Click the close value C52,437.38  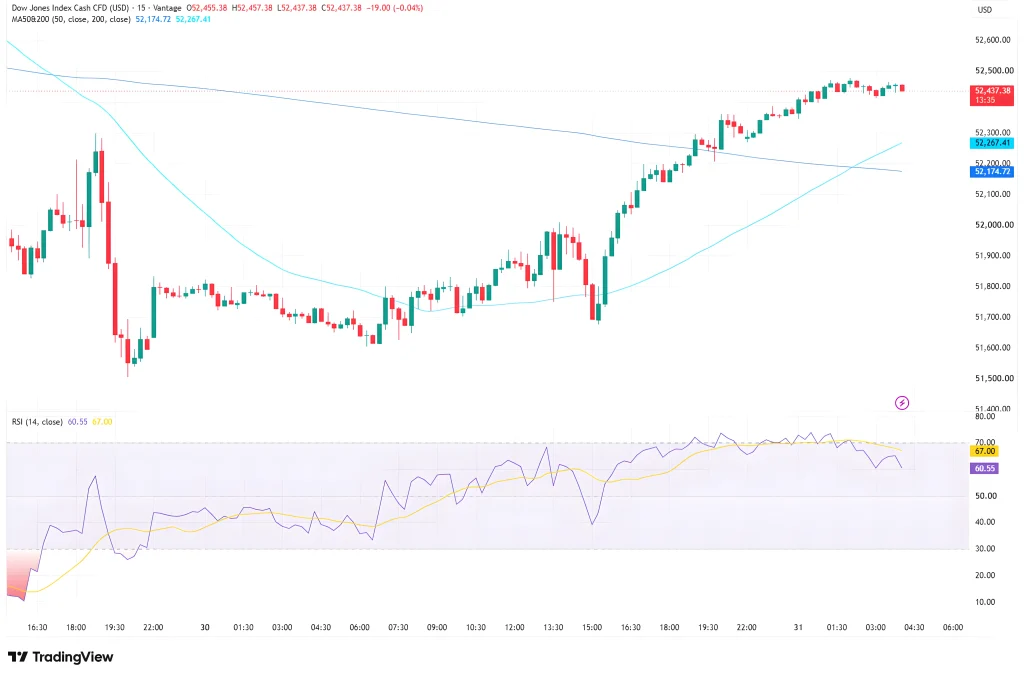tap(342, 8)
